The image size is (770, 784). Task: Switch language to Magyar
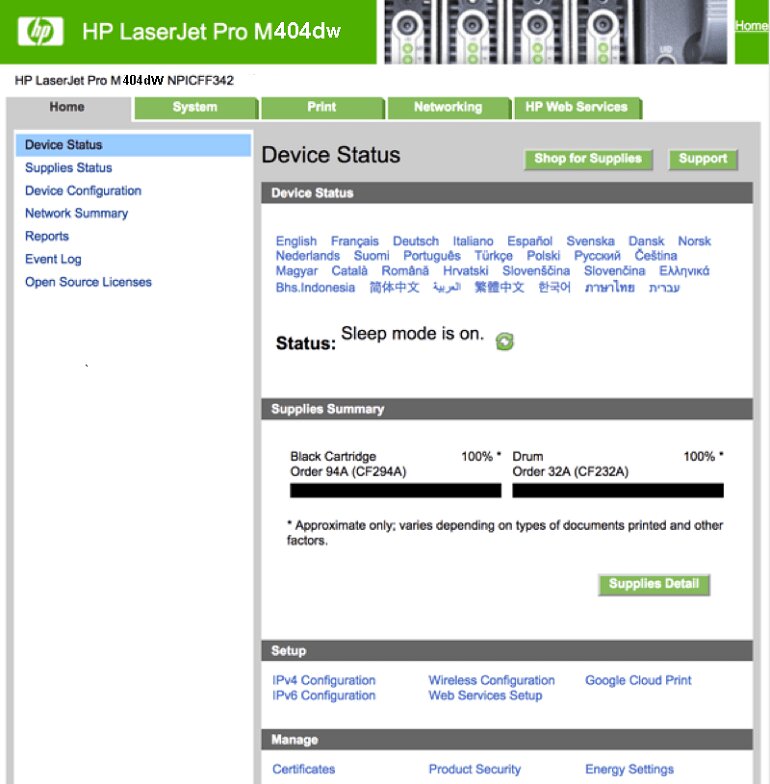pos(296,271)
